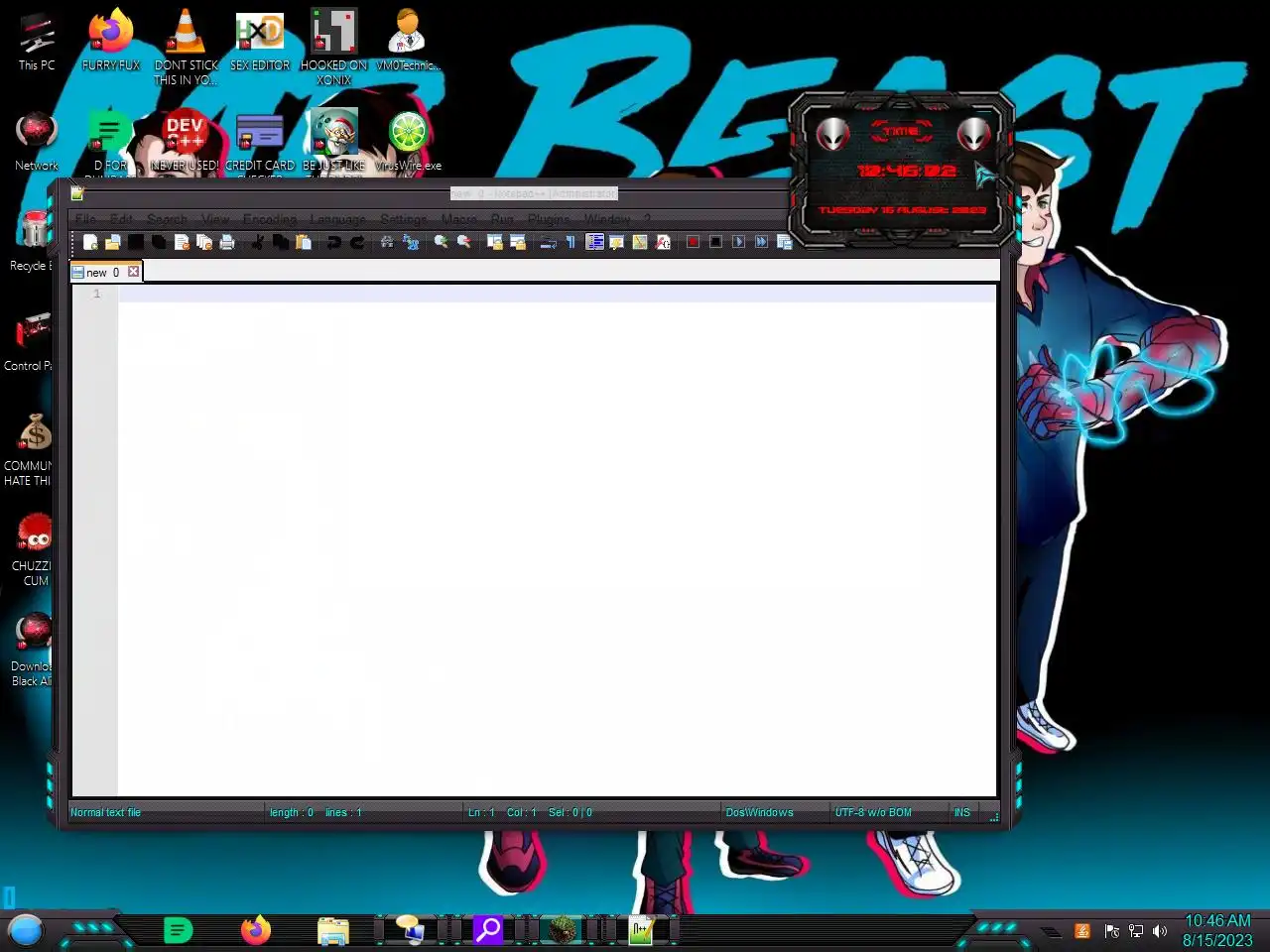This screenshot has height=952, width=1270.
Task: Open the Replace toolbar icon
Action: (x=411, y=242)
